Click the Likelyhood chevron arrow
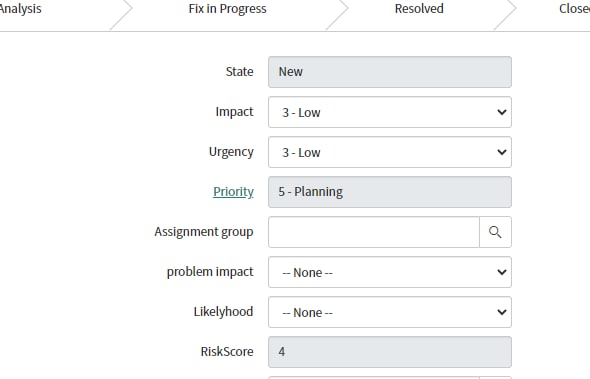Image resolution: width=590 pixels, height=379 pixels. (502, 312)
